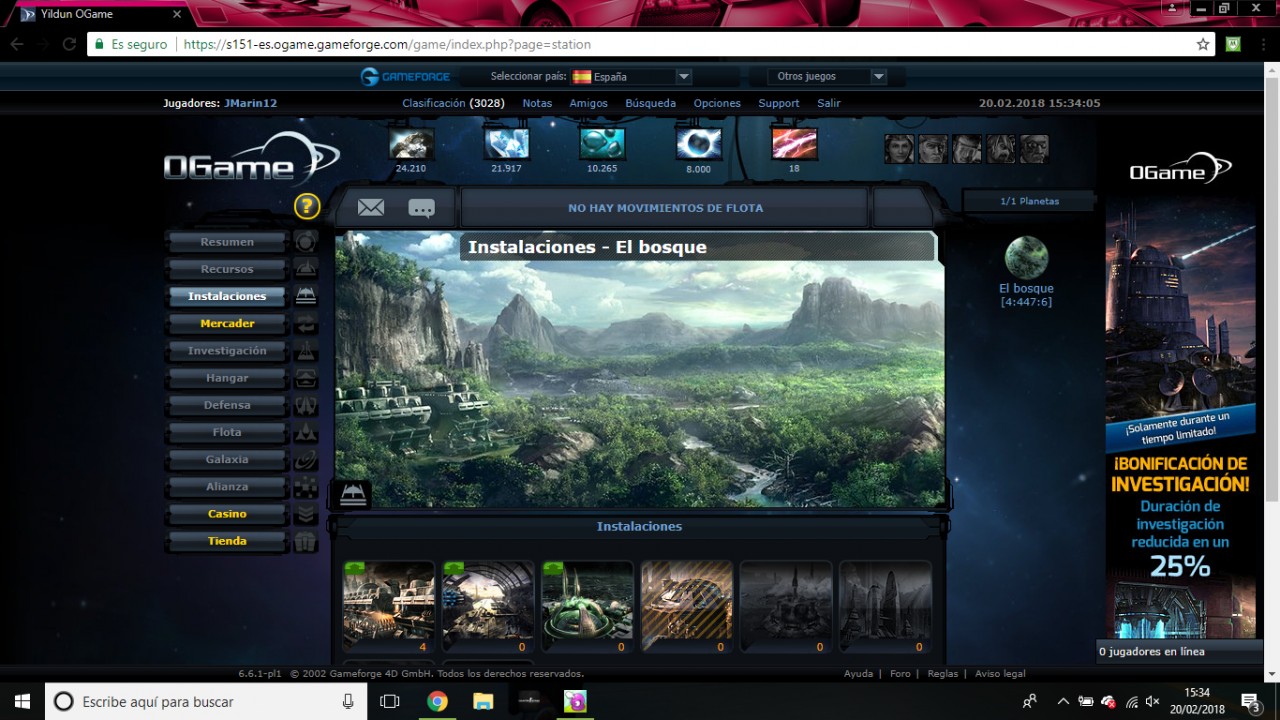This screenshot has width=1280, height=720.
Task: Open the Windows notification center icon
Action: pyautogui.click(x=1250, y=701)
